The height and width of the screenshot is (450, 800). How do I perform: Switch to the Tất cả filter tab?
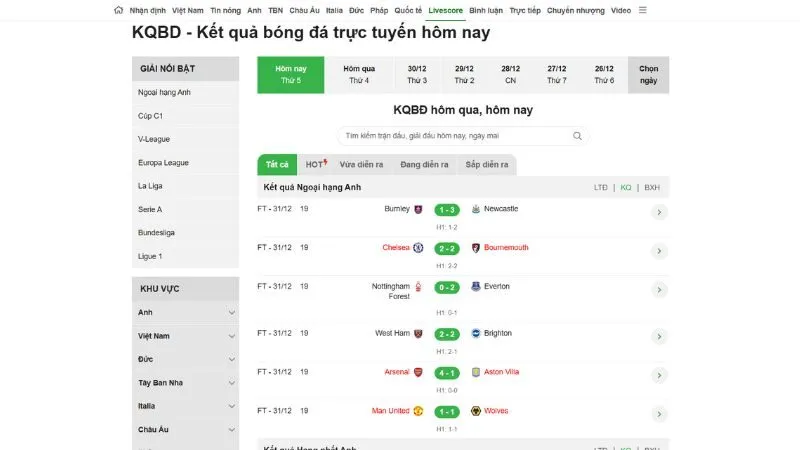[277, 165]
